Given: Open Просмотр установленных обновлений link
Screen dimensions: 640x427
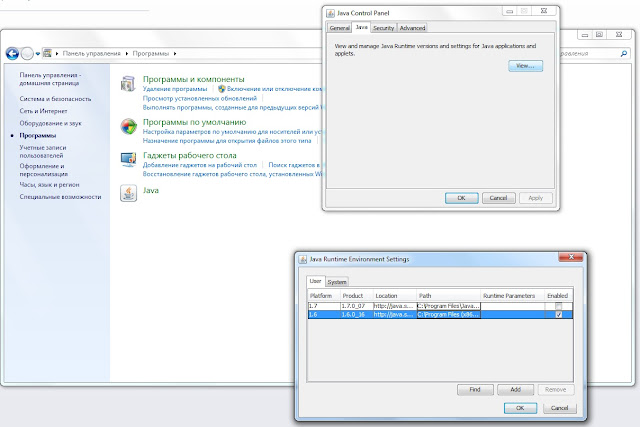Looking at the screenshot, I should tap(200, 98).
